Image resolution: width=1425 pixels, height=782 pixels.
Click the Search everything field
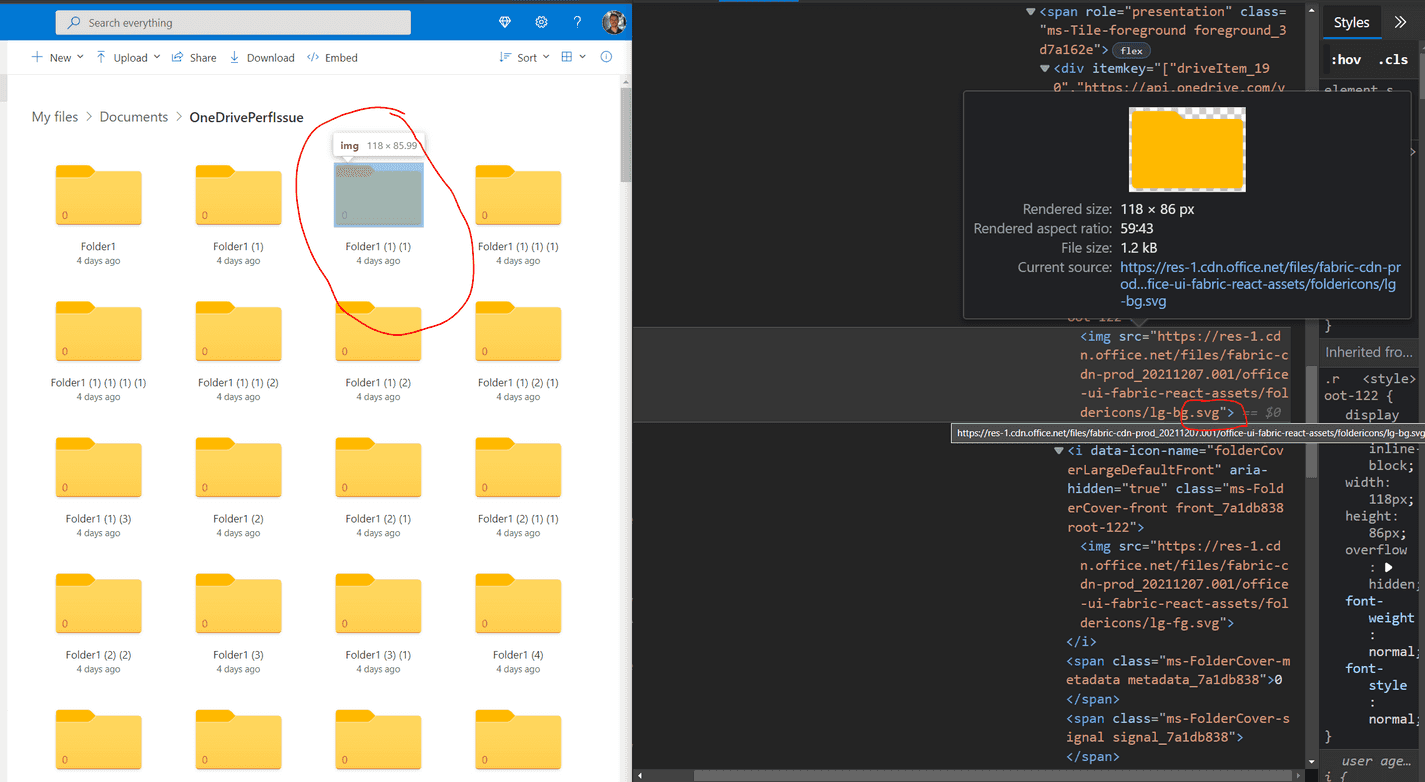tap(232, 21)
